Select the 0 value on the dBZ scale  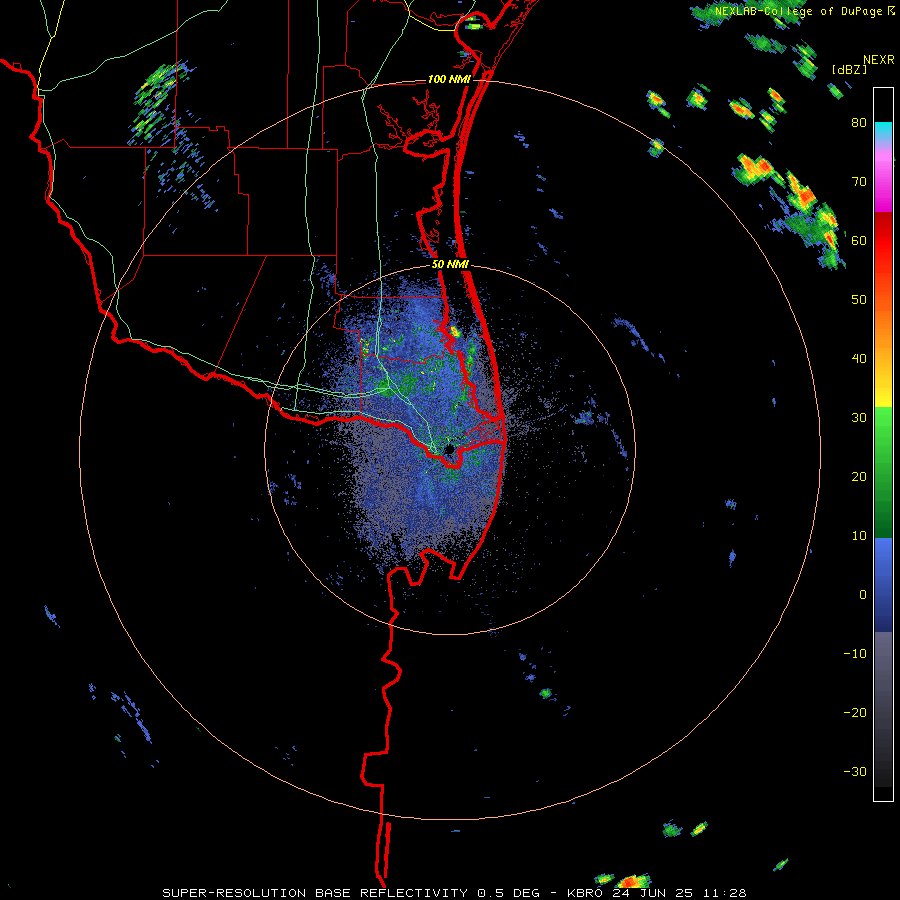click(x=863, y=595)
